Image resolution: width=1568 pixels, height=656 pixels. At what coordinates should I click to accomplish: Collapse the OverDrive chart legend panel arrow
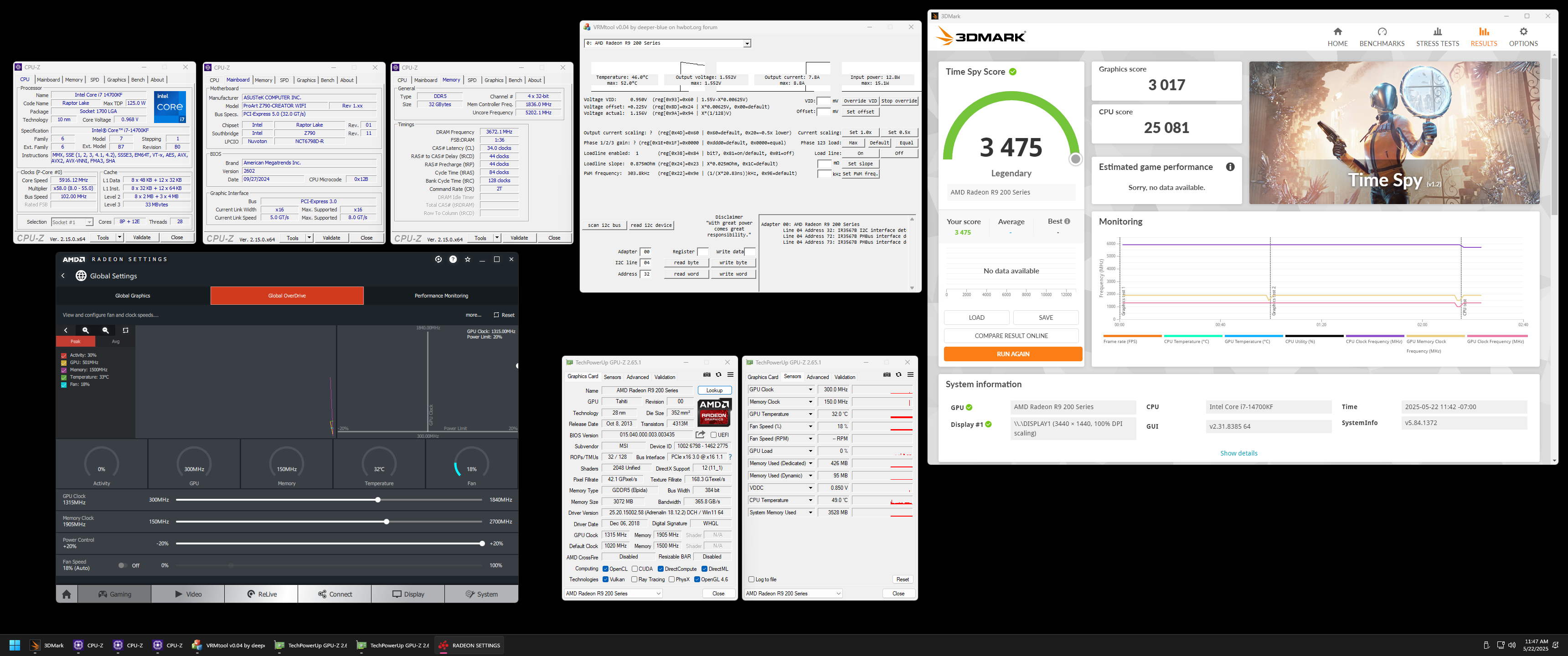click(x=66, y=330)
